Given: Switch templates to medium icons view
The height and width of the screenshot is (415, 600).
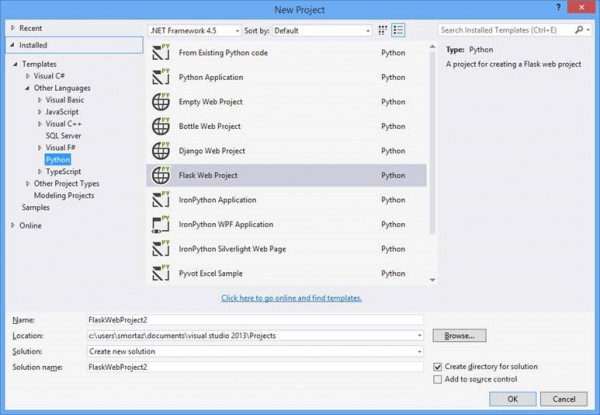Looking at the screenshot, I should pos(382,30).
